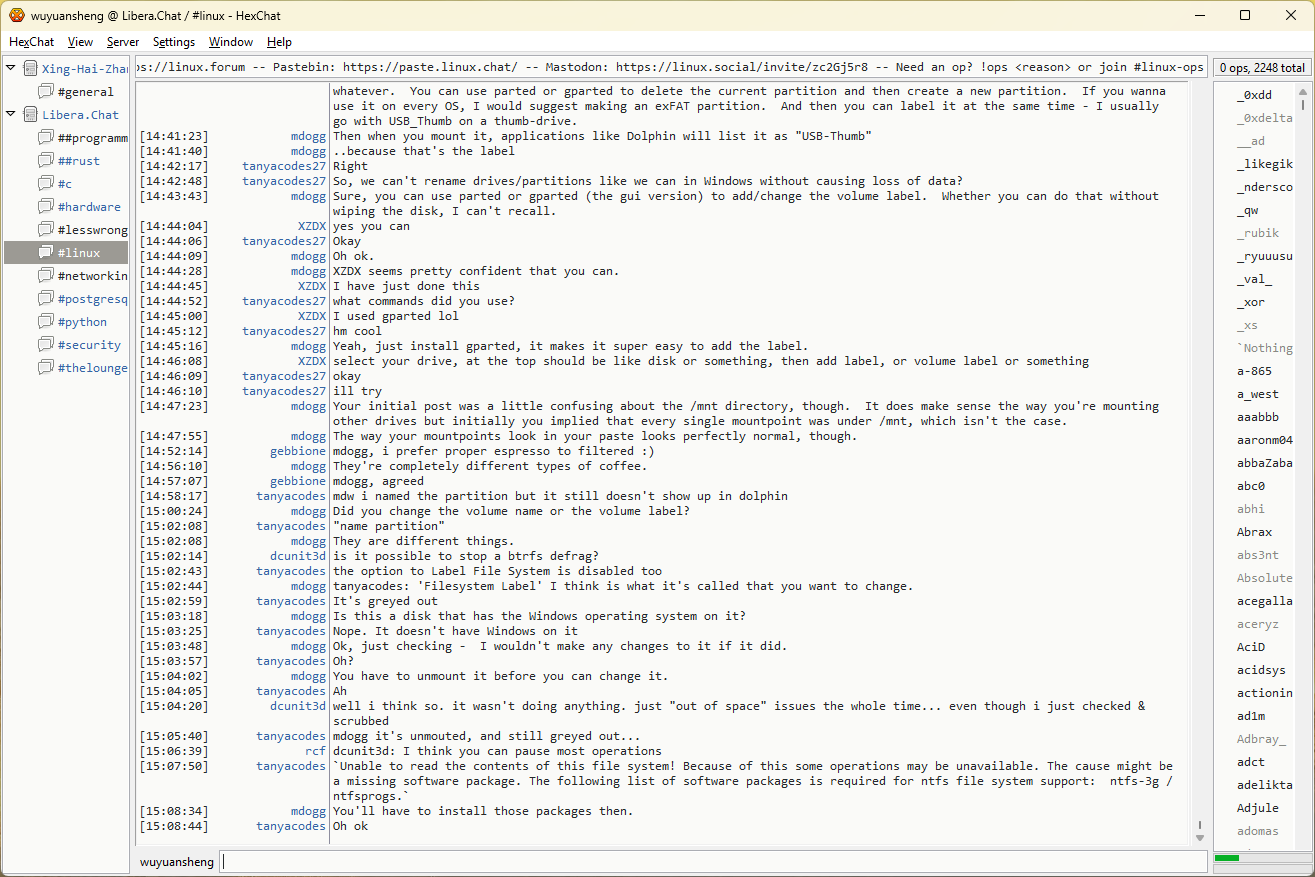Click the #rust channel icon

(x=46, y=161)
